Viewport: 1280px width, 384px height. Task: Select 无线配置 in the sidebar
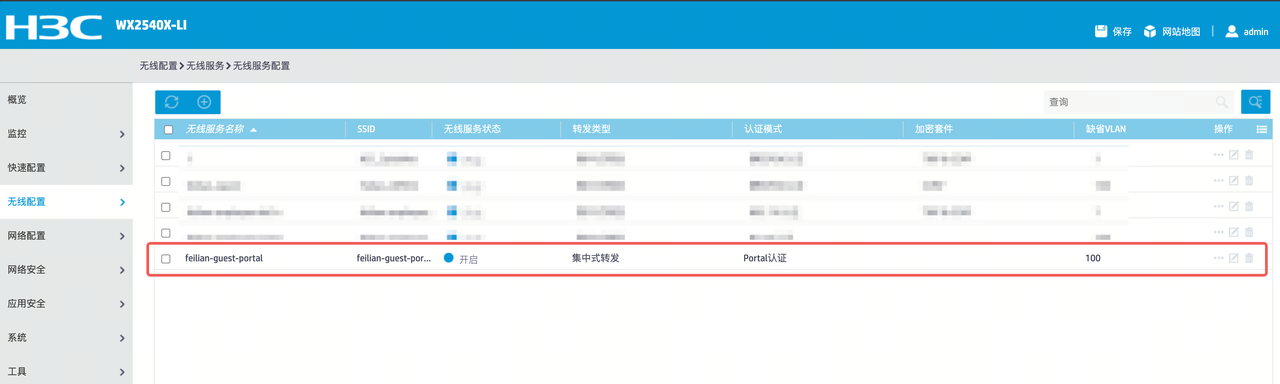pyautogui.click(x=66, y=202)
